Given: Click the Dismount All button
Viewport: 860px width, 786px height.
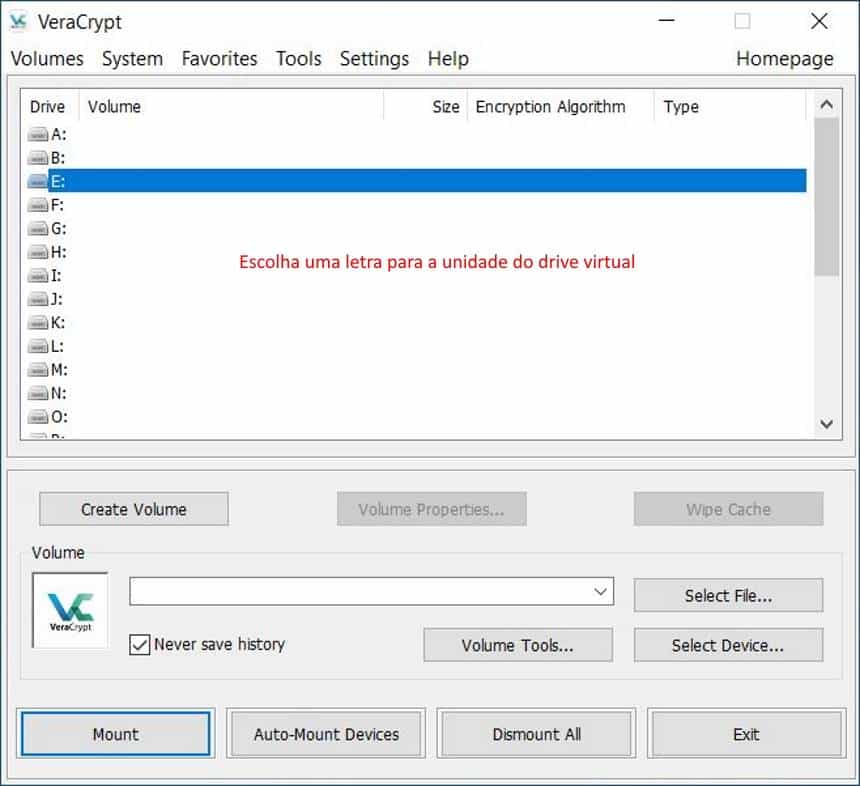Looking at the screenshot, I should click(536, 734).
